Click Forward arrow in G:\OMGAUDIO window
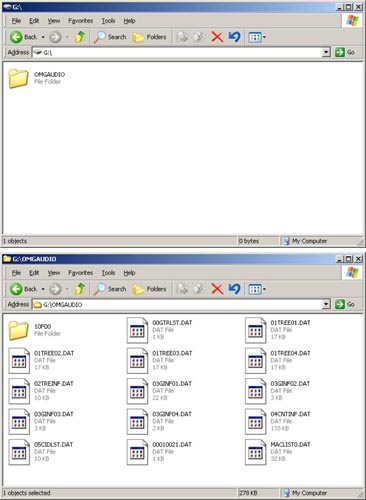 click(x=55, y=289)
